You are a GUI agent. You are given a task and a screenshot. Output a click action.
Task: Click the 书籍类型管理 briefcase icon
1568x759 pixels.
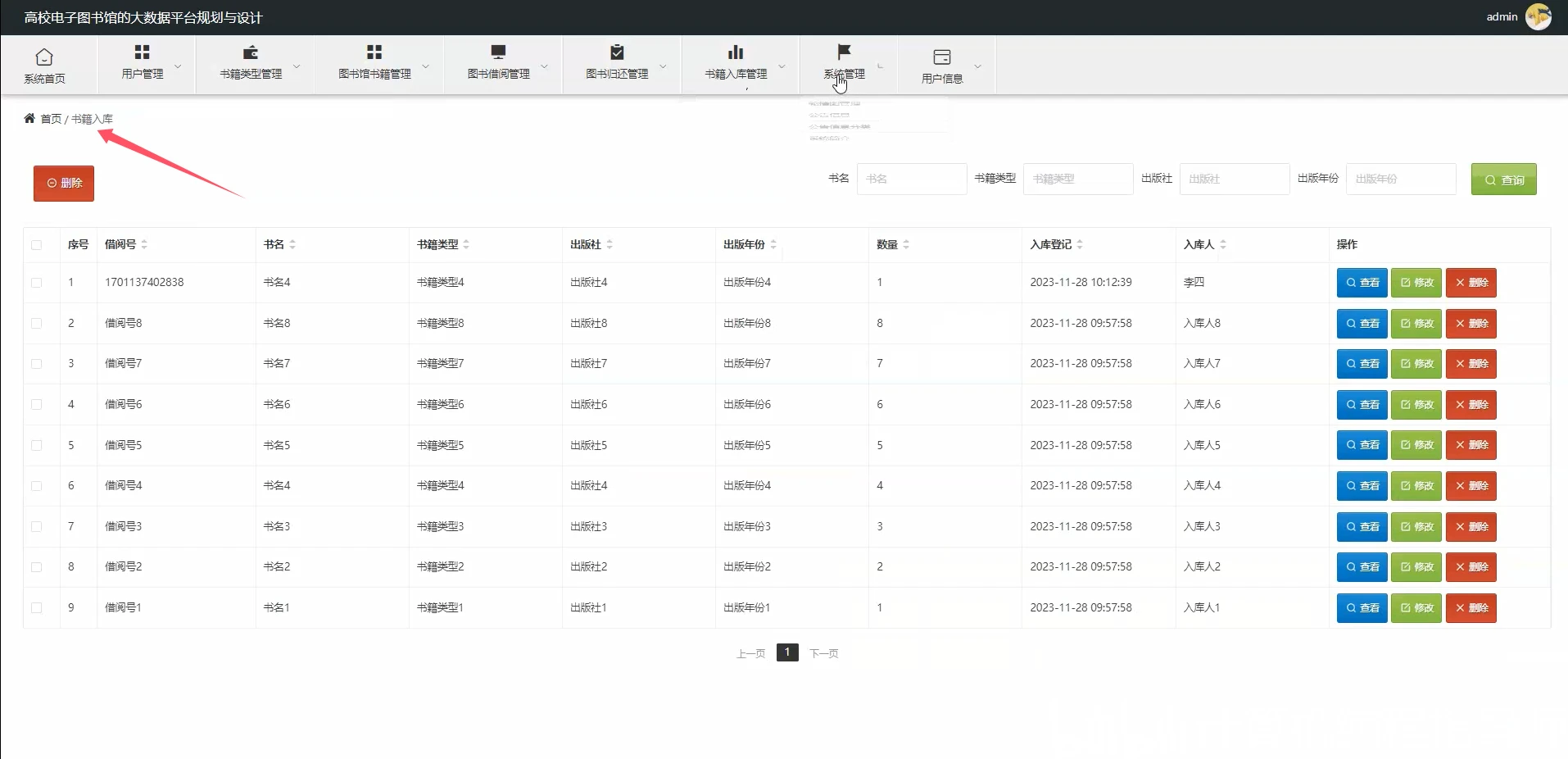tap(251, 52)
